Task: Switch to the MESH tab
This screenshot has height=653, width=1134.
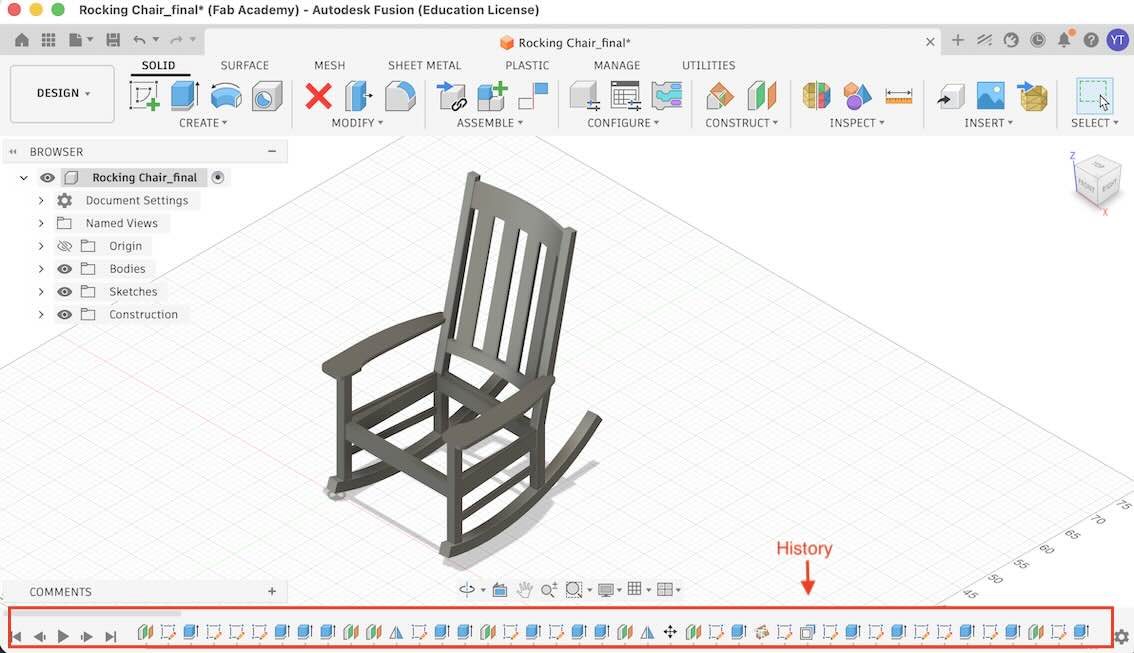Action: click(330, 65)
